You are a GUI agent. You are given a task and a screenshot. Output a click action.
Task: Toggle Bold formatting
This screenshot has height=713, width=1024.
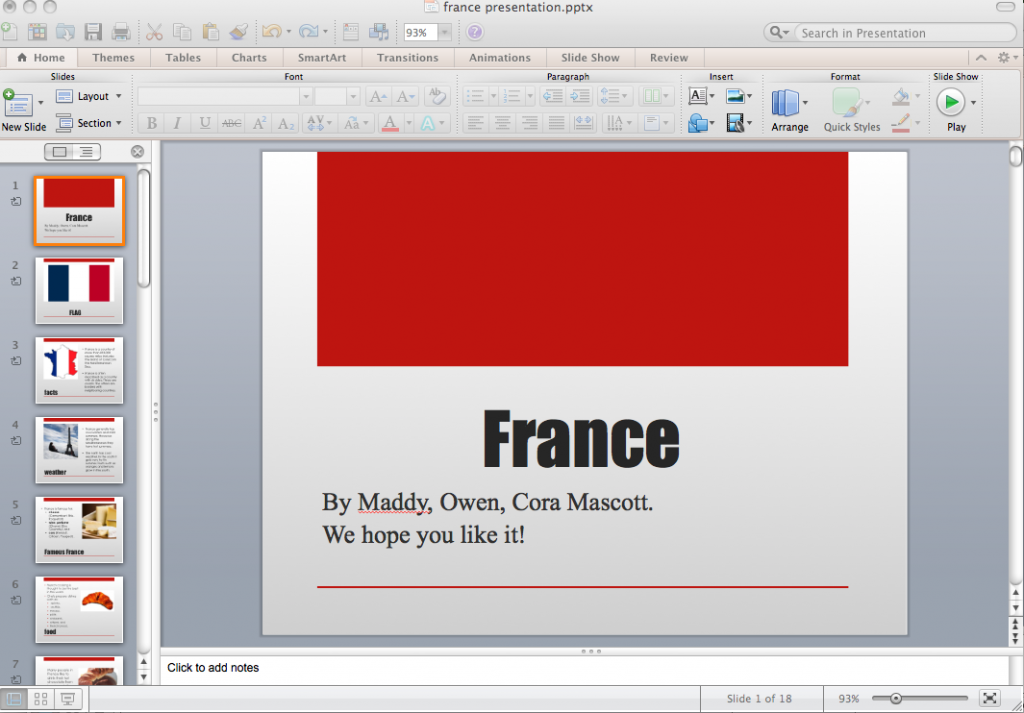coord(152,123)
